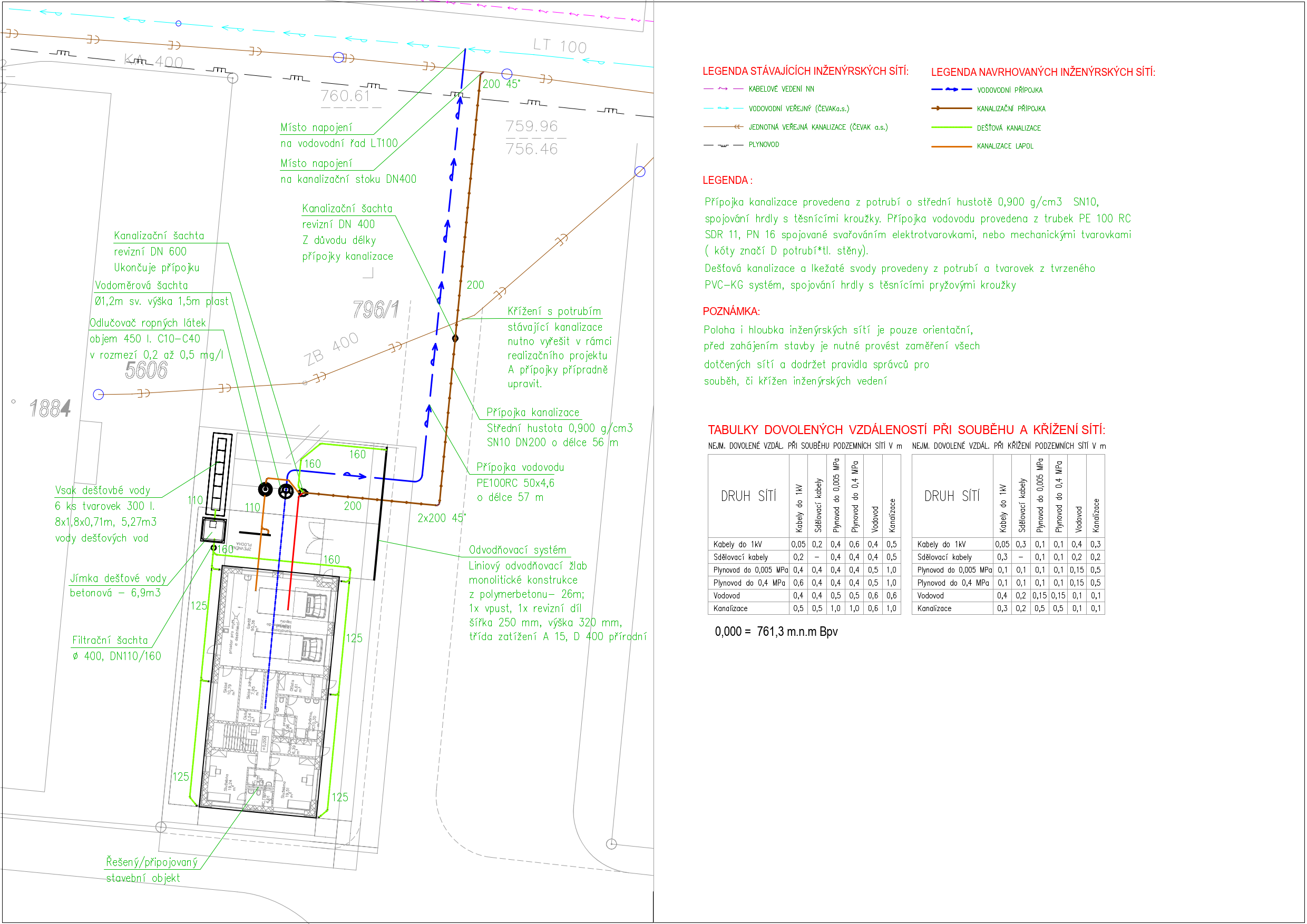Viewport: 1307px width, 924px height.
Task: Click the blue flow arrow near the building
Action: tap(355, 475)
